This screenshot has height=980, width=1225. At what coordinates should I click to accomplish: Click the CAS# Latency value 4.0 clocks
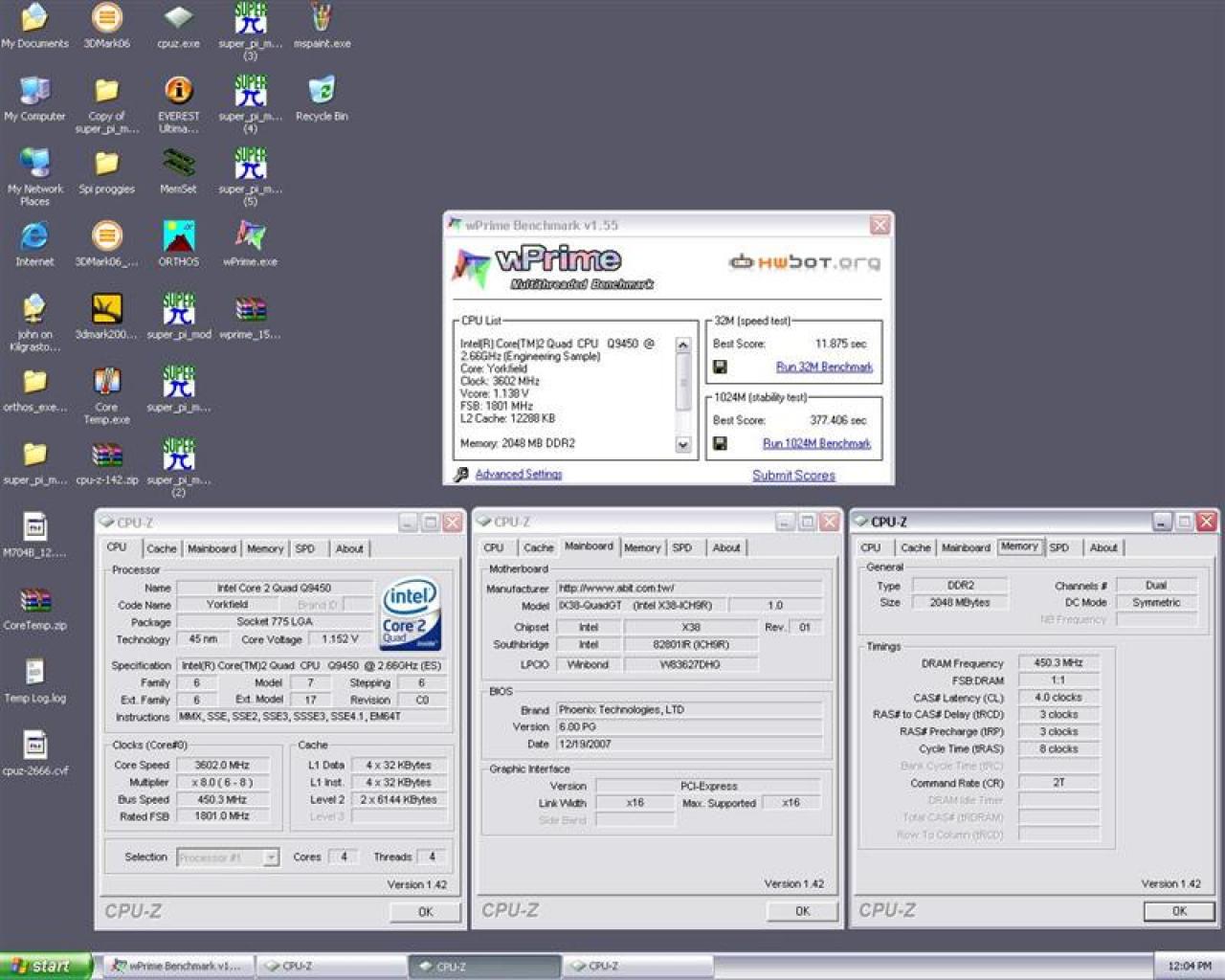point(1058,698)
